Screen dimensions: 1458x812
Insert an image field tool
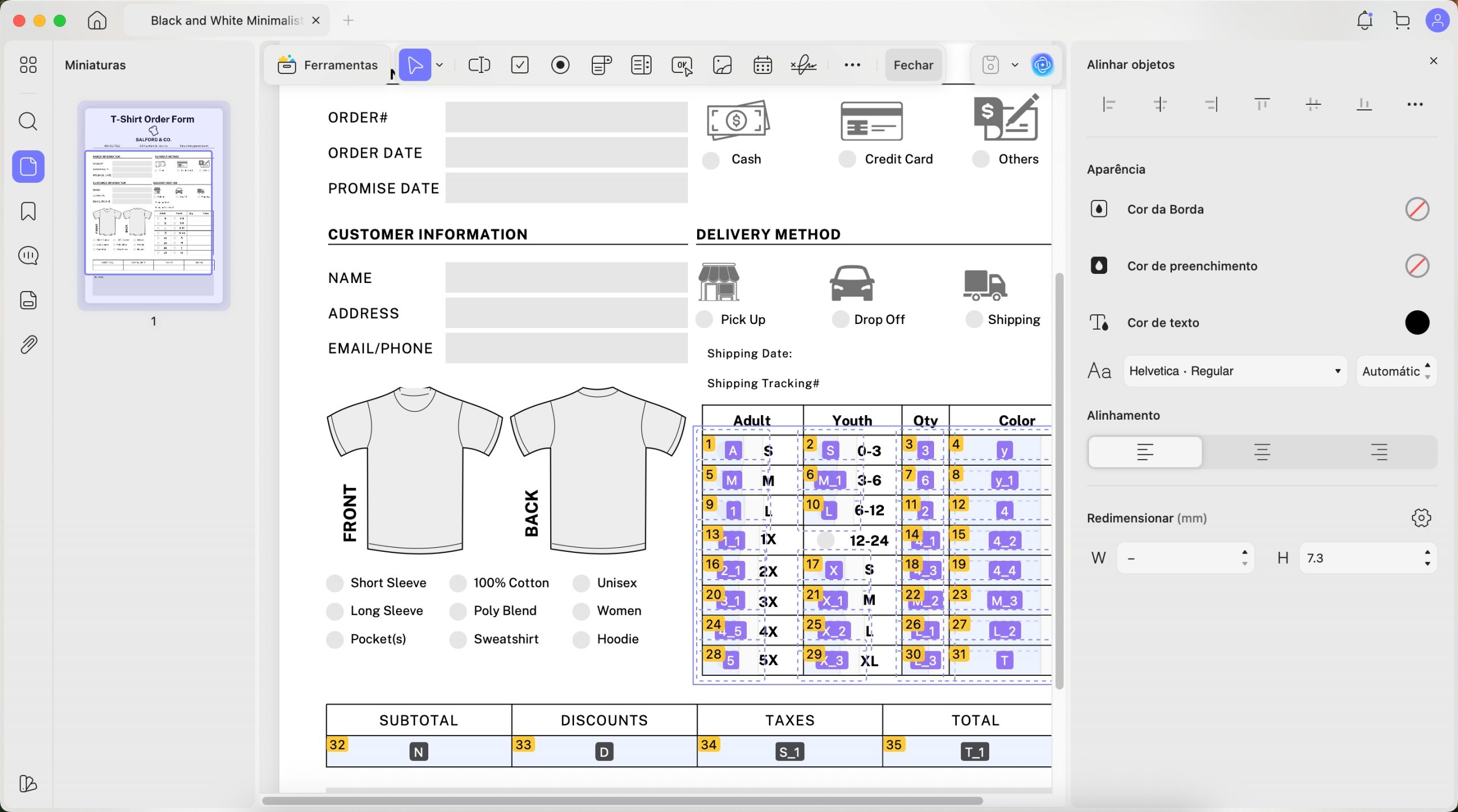pos(722,65)
